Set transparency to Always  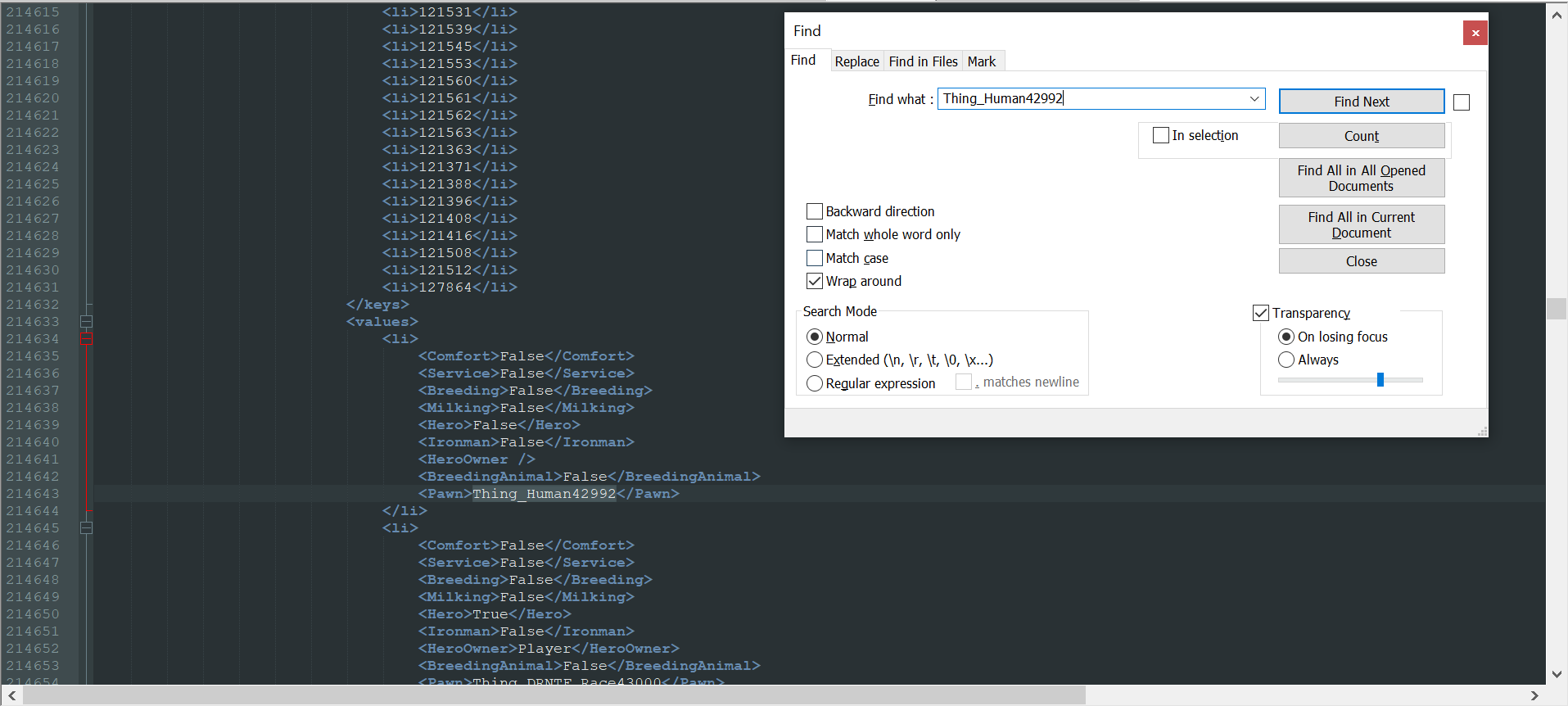pos(1286,360)
